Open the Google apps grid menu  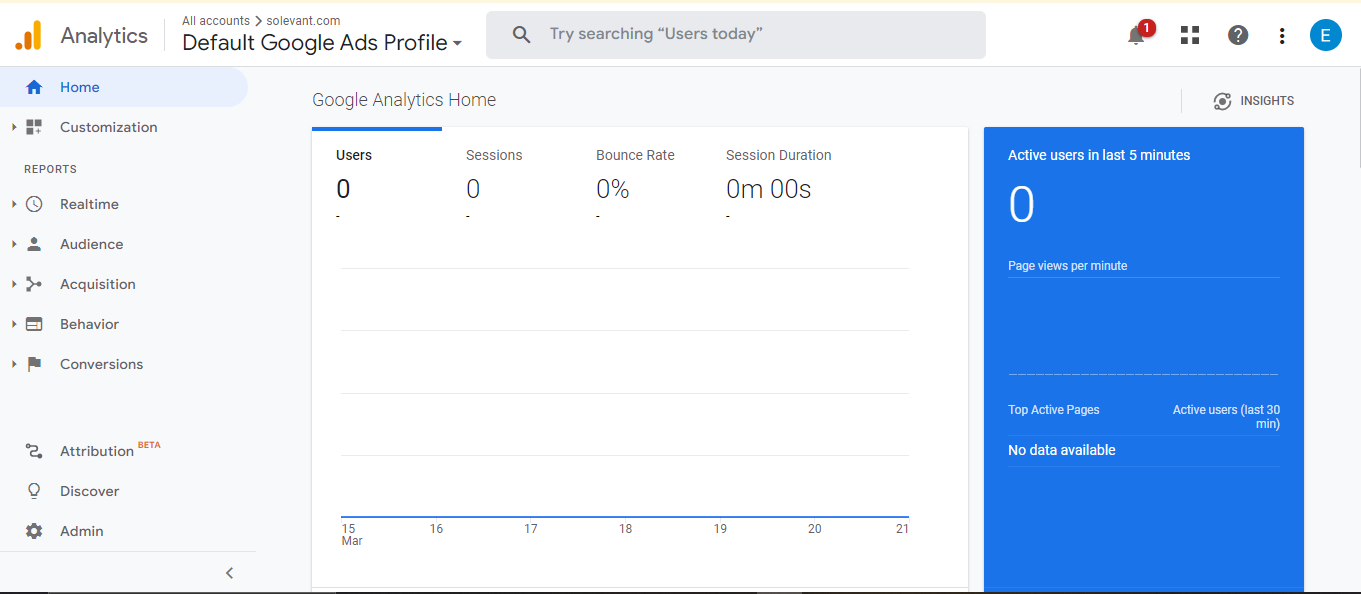1189,34
